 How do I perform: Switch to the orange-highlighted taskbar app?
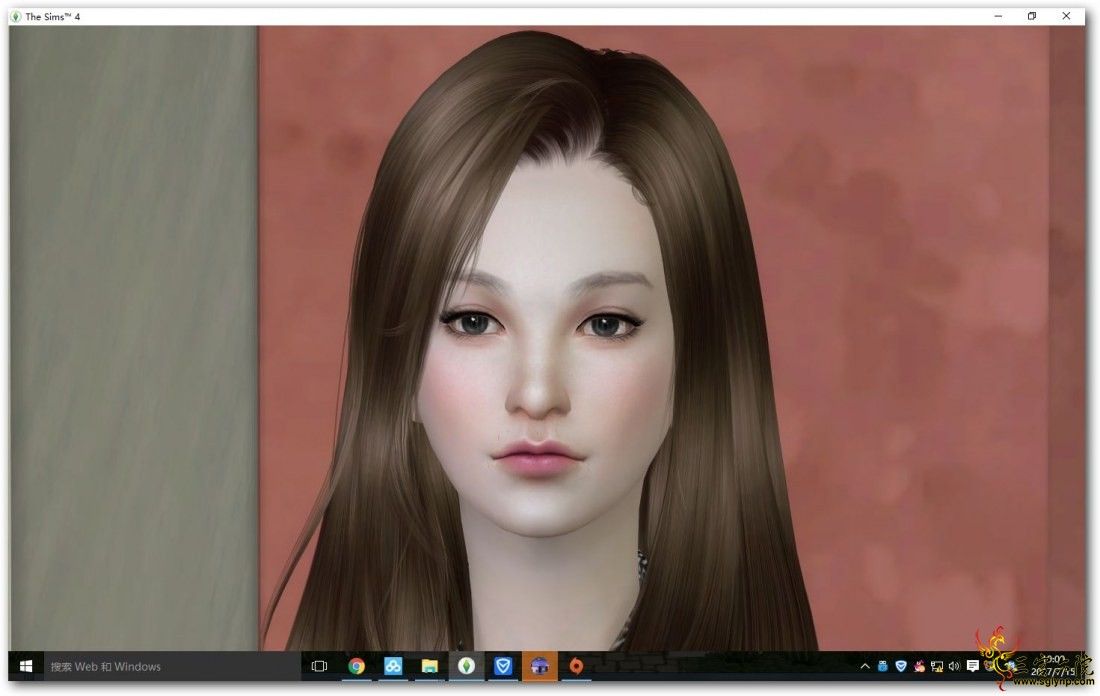[539, 666]
